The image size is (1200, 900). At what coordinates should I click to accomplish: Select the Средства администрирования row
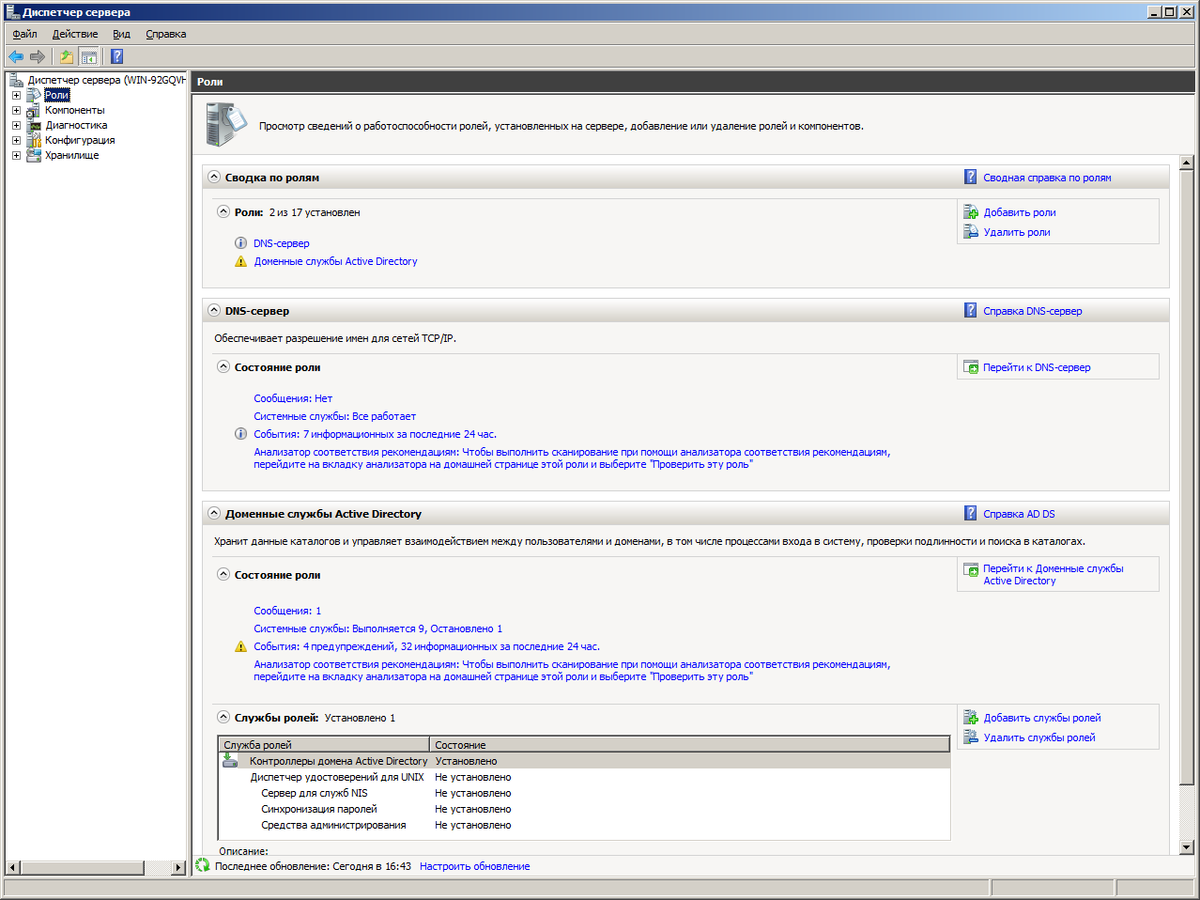[x=583, y=825]
